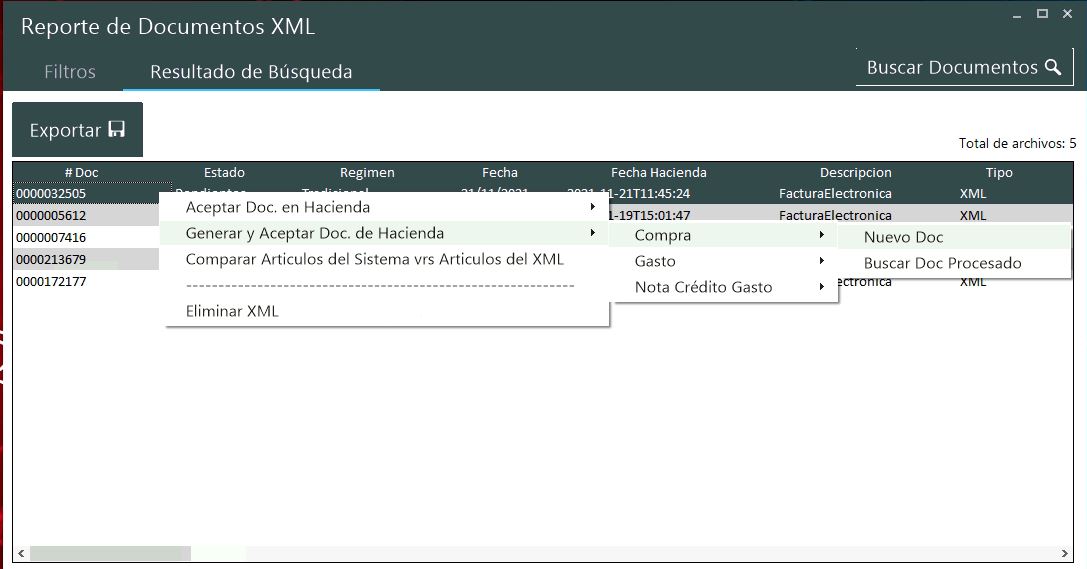
Task: Click the Exportar save button
Action: (x=77, y=130)
